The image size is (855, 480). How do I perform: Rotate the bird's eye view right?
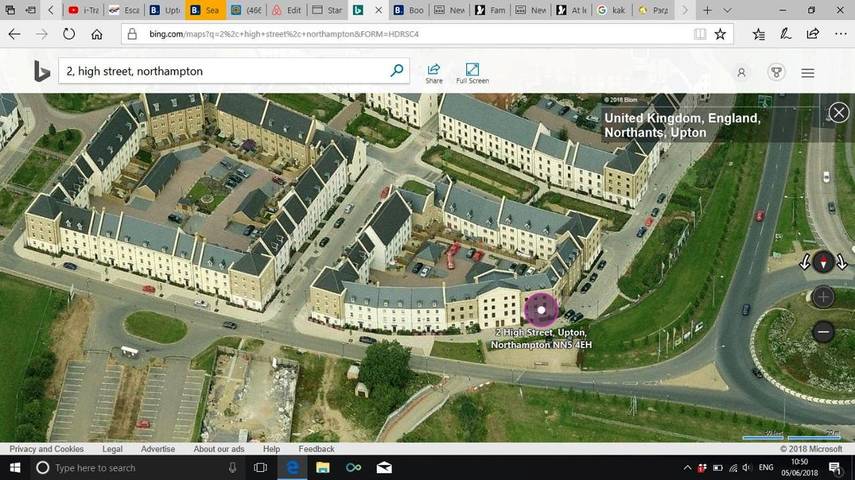pyautogui.click(x=842, y=263)
